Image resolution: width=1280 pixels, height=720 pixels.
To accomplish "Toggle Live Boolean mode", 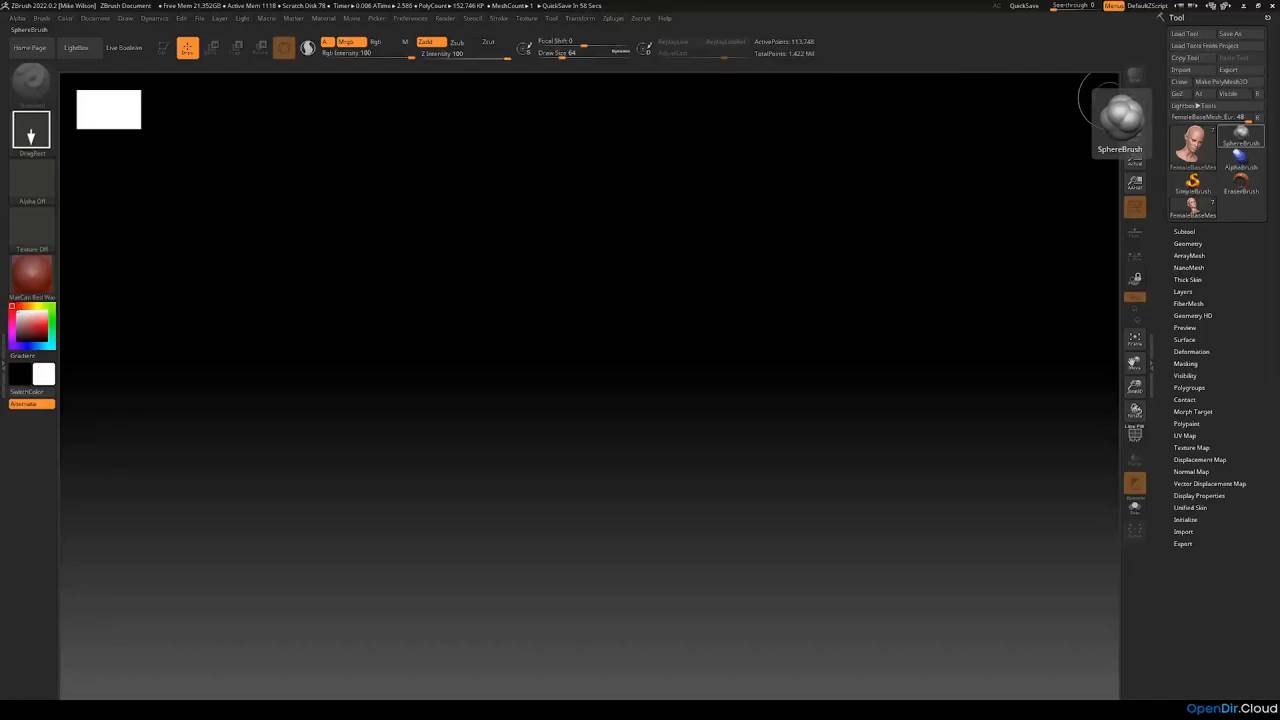I will click(124, 48).
